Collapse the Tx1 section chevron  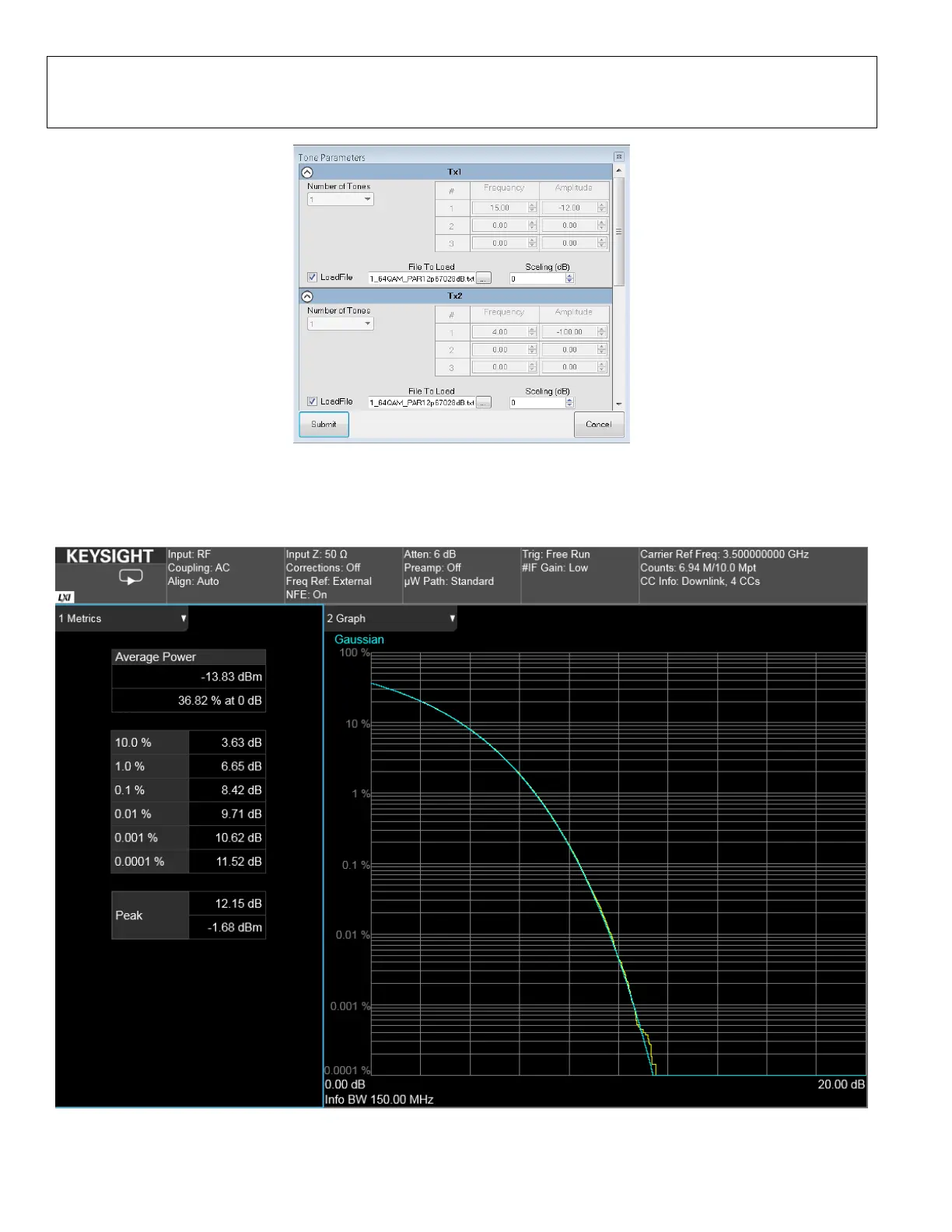pos(307,173)
